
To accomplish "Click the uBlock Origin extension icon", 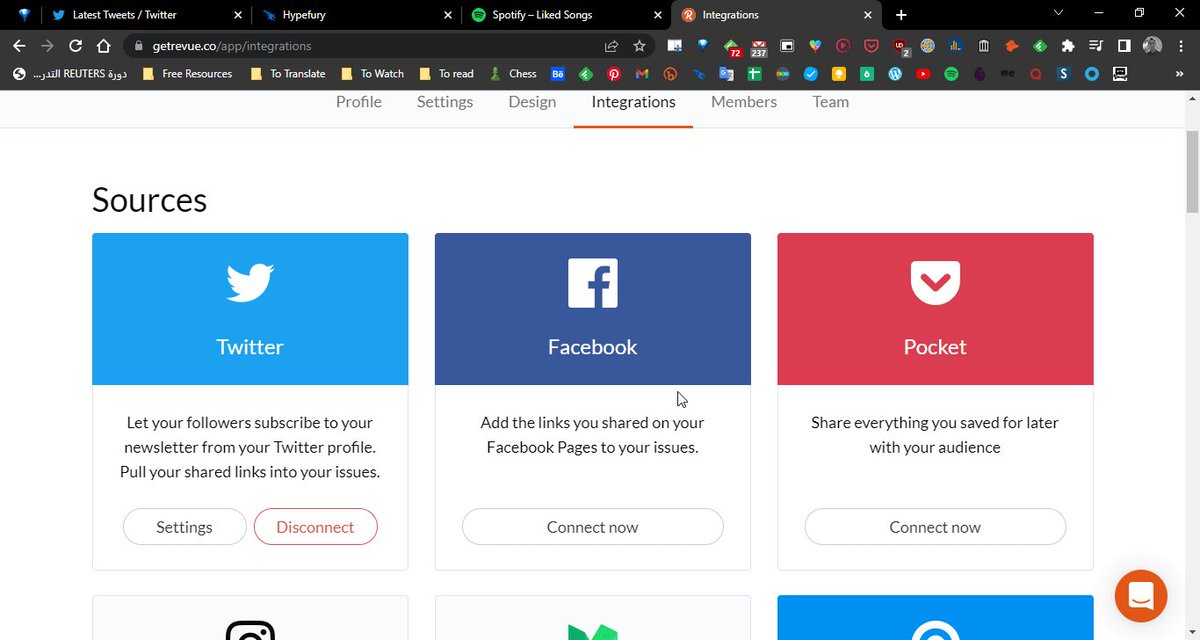I will pos(900,46).
